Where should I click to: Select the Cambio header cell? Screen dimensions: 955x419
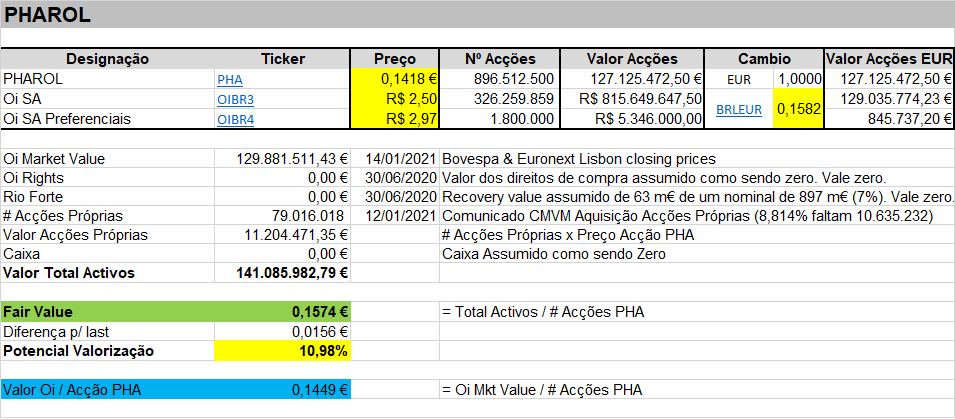click(x=764, y=59)
